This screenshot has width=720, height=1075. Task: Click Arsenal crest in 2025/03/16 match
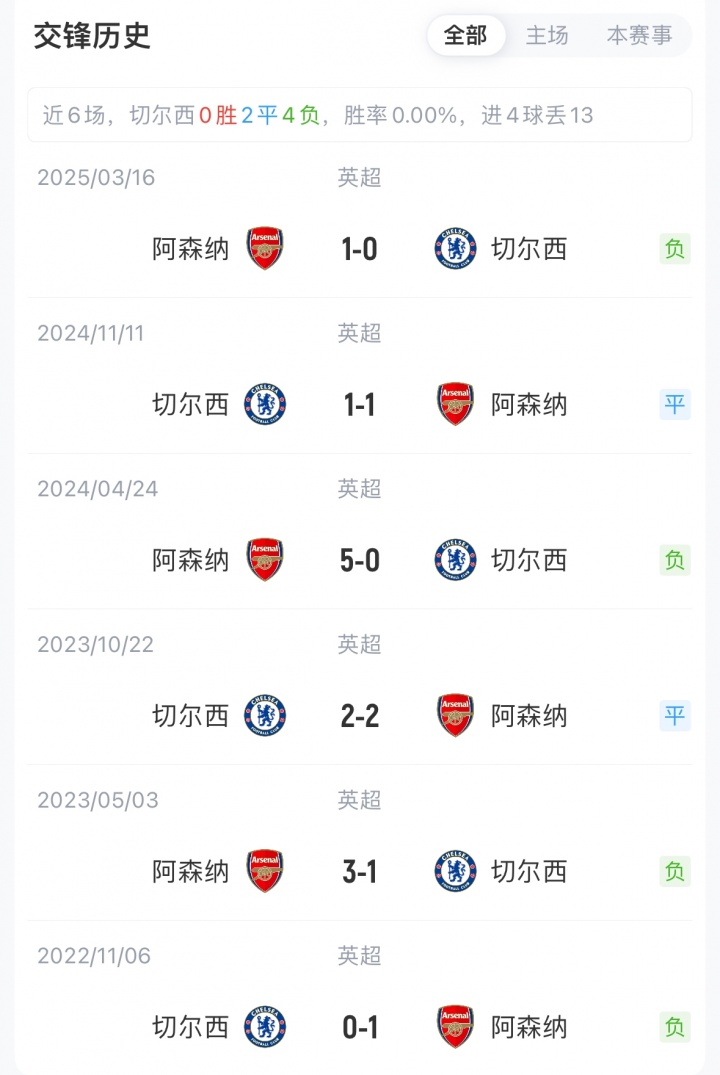point(265,249)
